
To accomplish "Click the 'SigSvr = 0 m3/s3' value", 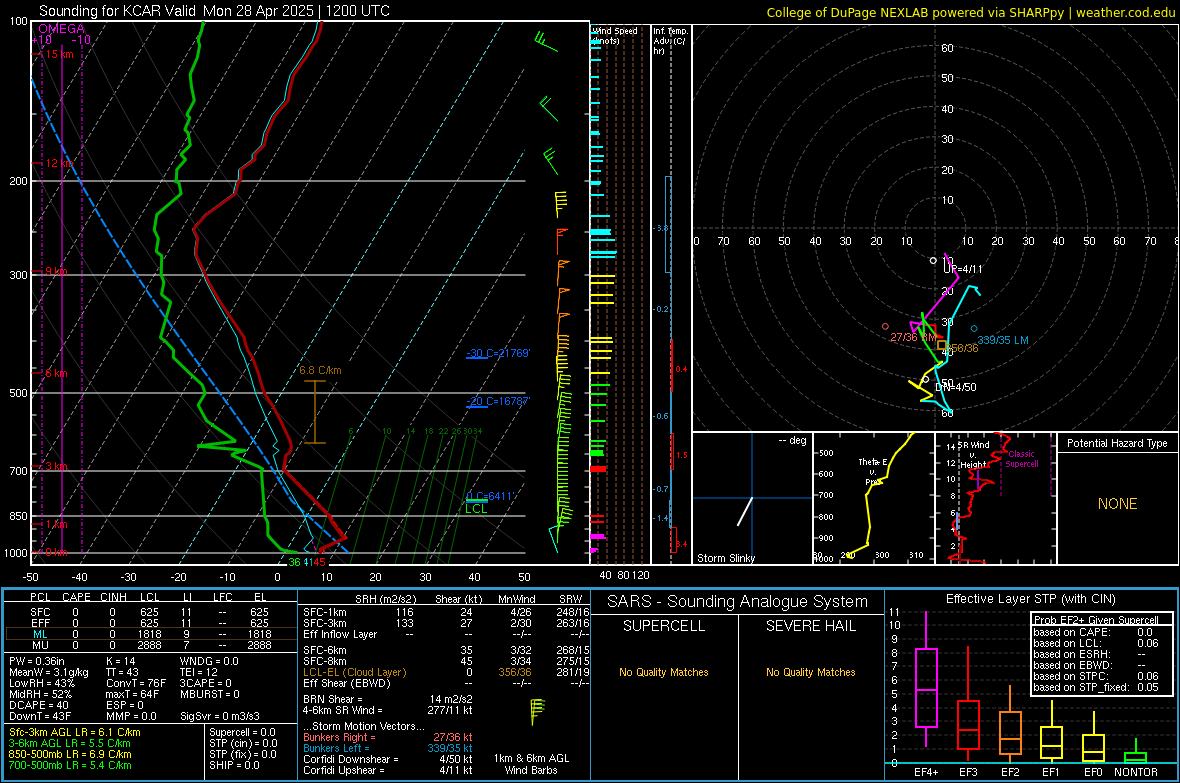I will point(220,717).
